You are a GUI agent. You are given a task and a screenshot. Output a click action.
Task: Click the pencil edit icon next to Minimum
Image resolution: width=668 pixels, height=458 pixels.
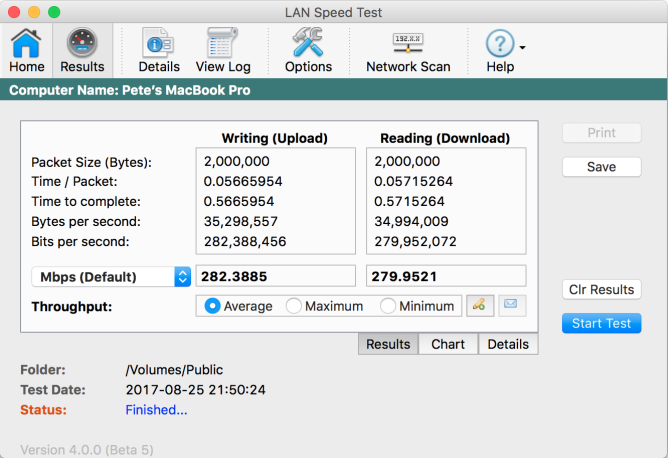pyautogui.click(x=480, y=305)
